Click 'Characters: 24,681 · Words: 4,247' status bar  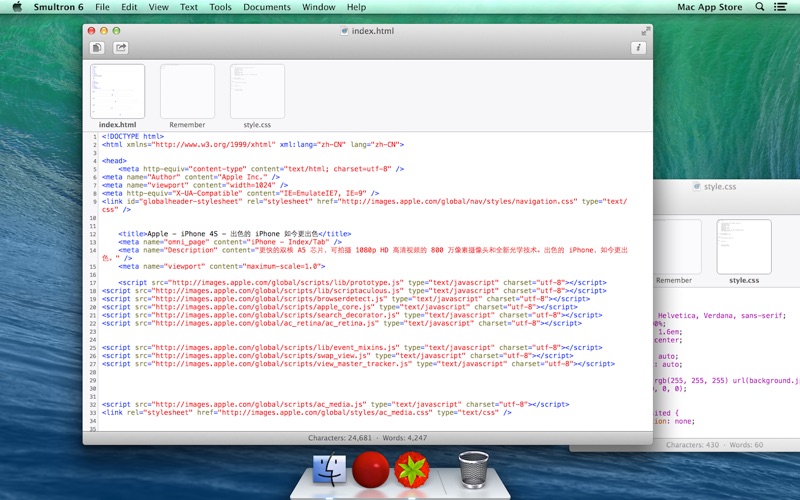367,438
